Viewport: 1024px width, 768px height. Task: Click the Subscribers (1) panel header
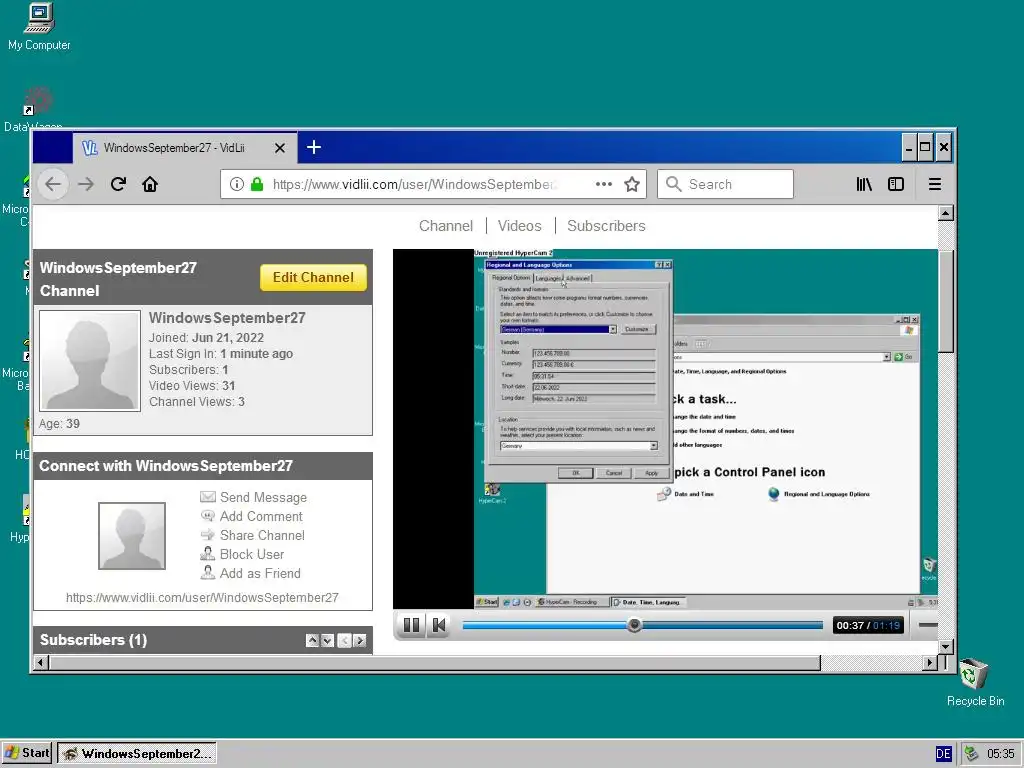point(202,640)
